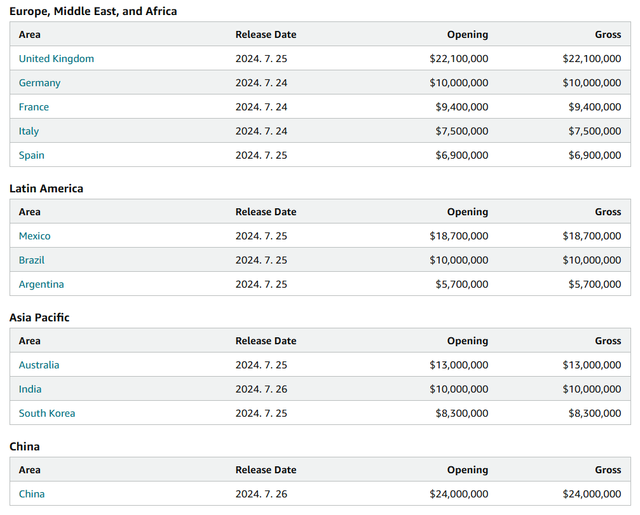The height and width of the screenshot is (515, 640).
Task: Click the Europe, Middle East, and Africa heading
Action: [93, 11]
